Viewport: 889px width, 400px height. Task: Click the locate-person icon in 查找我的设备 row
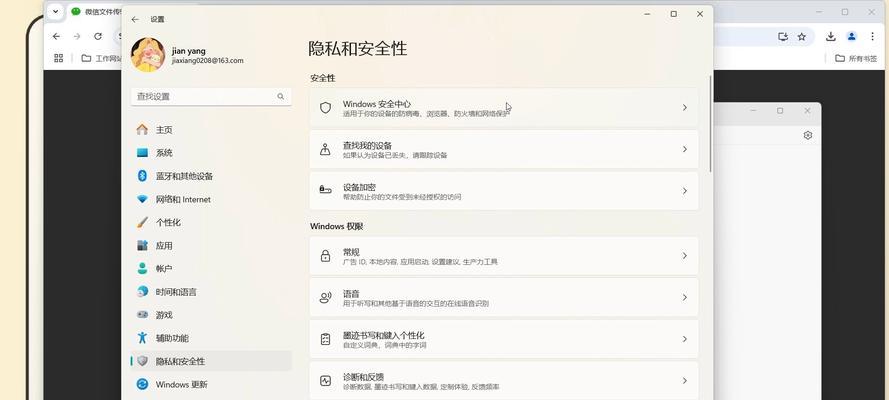tap(325, 149)
